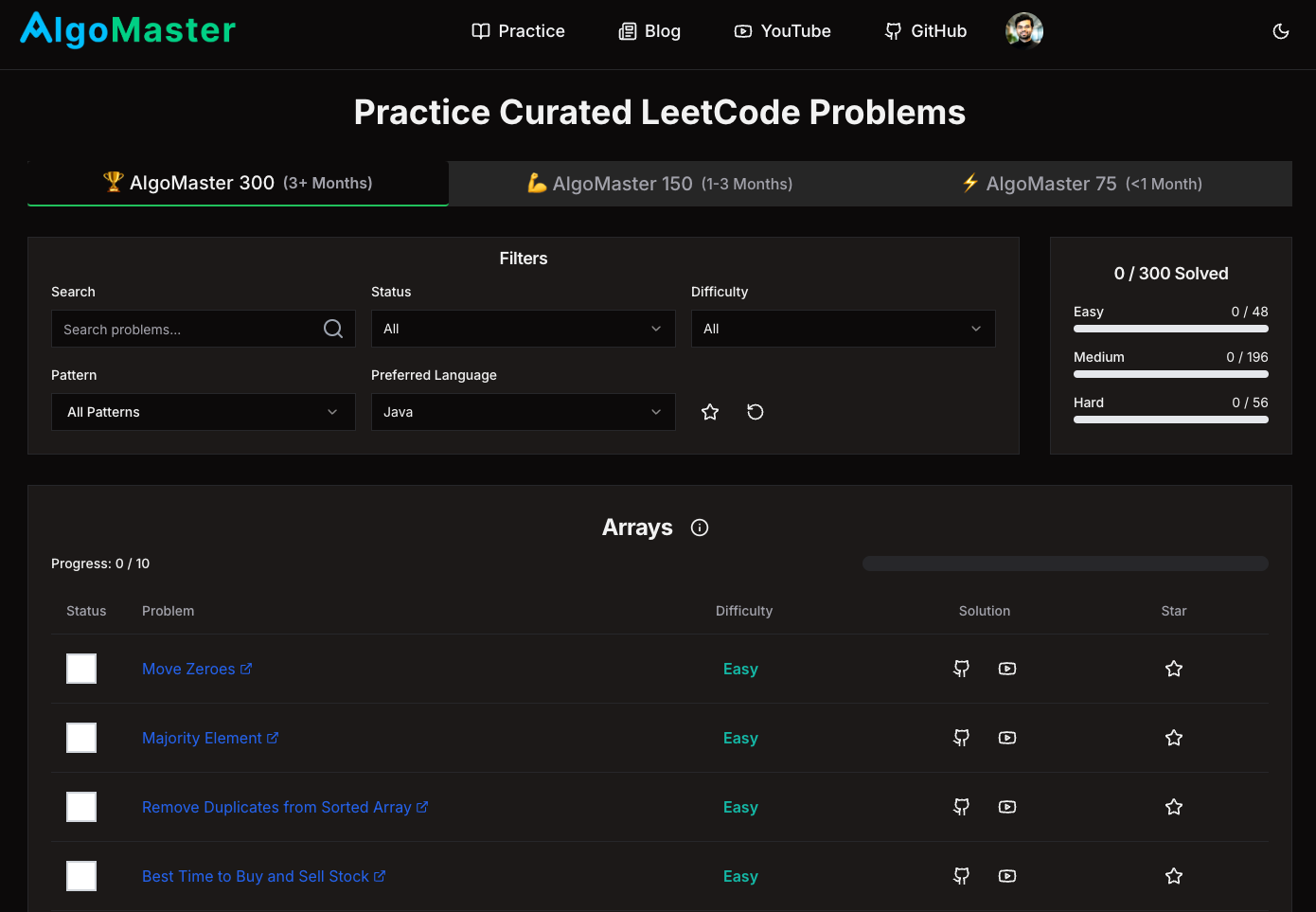Switch to the AlgoMaster 150 tab

[659, 183]
